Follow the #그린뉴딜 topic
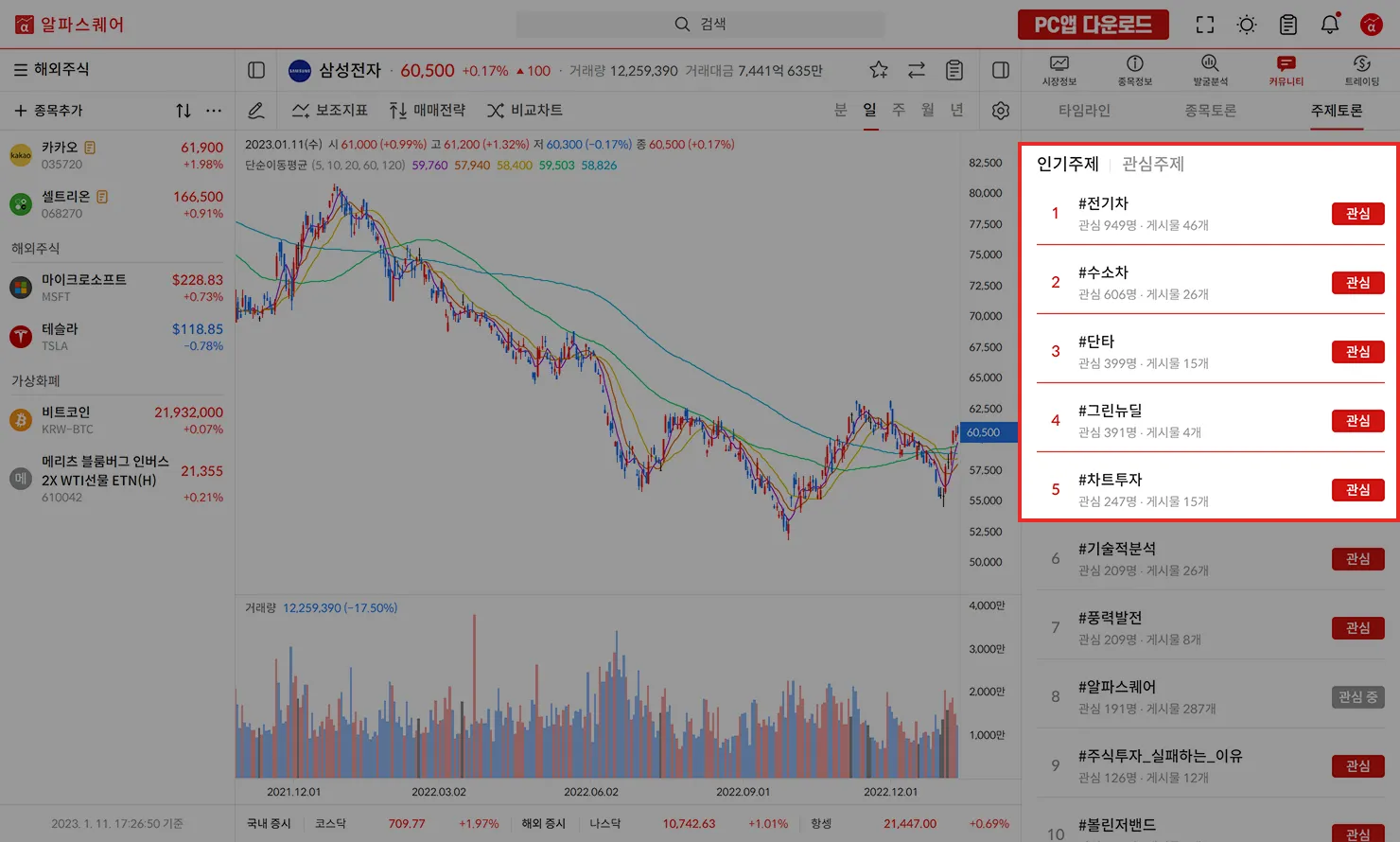The width and height of the screenshot is (1400, 842). tap(1358, 421)
